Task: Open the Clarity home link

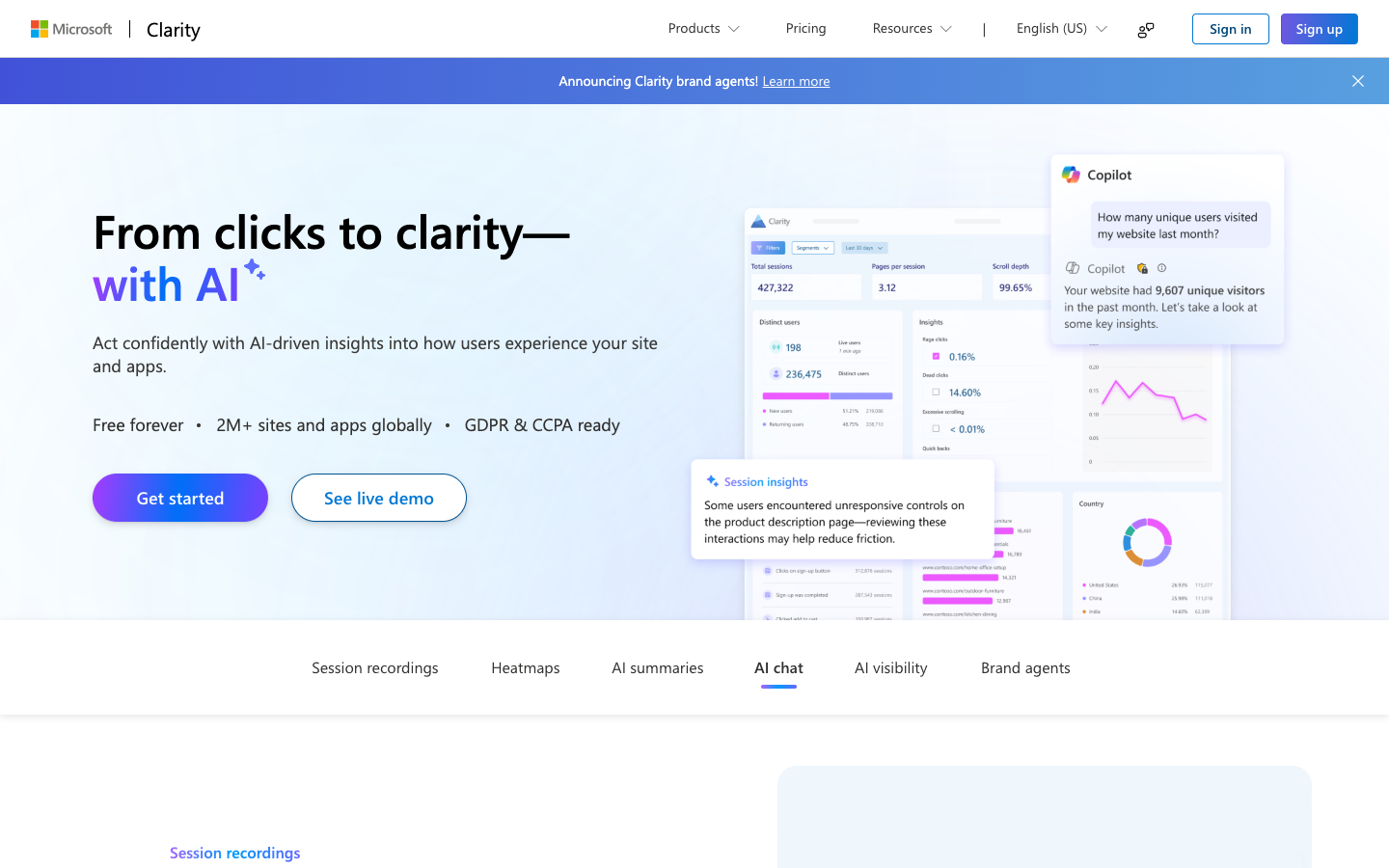Action: pyautogui.click(x=174, y=30)
